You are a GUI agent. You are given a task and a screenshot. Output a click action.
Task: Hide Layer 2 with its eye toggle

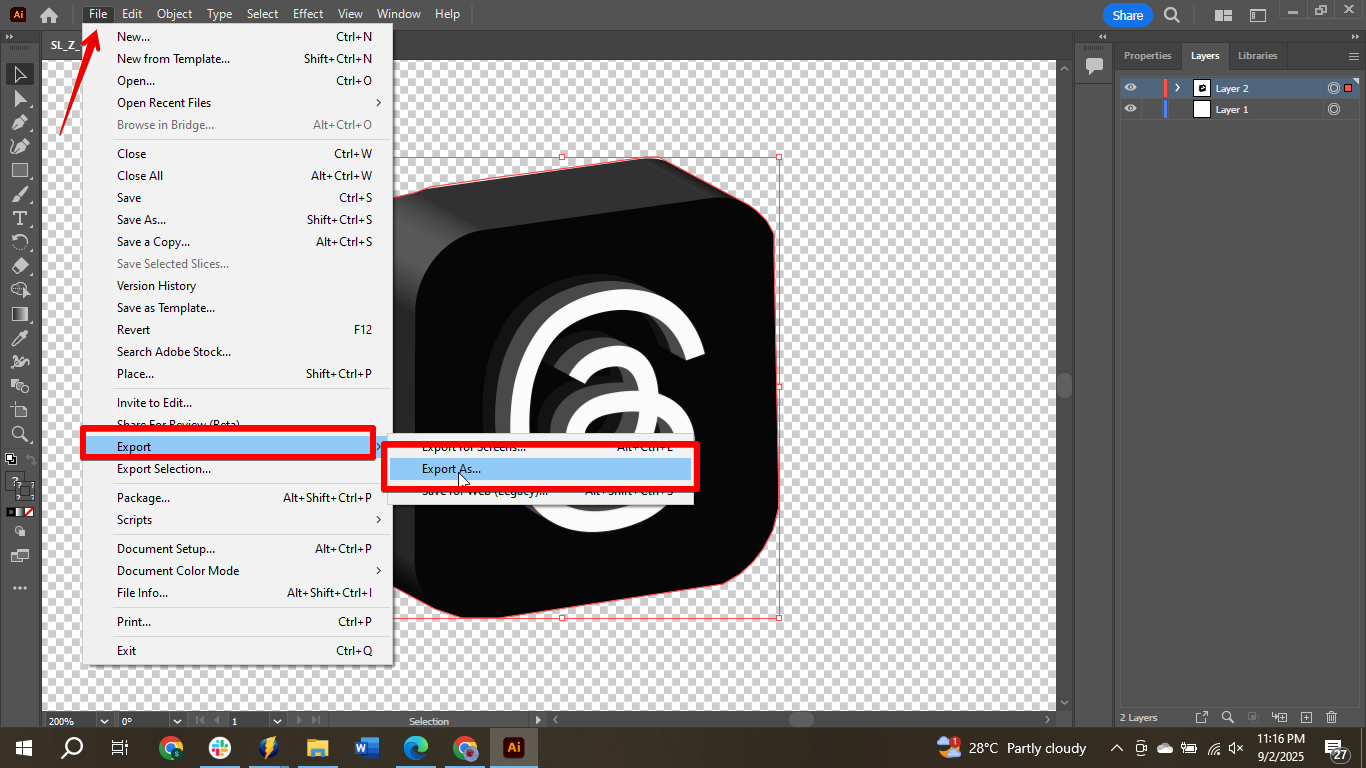(x=1130, y=87)
